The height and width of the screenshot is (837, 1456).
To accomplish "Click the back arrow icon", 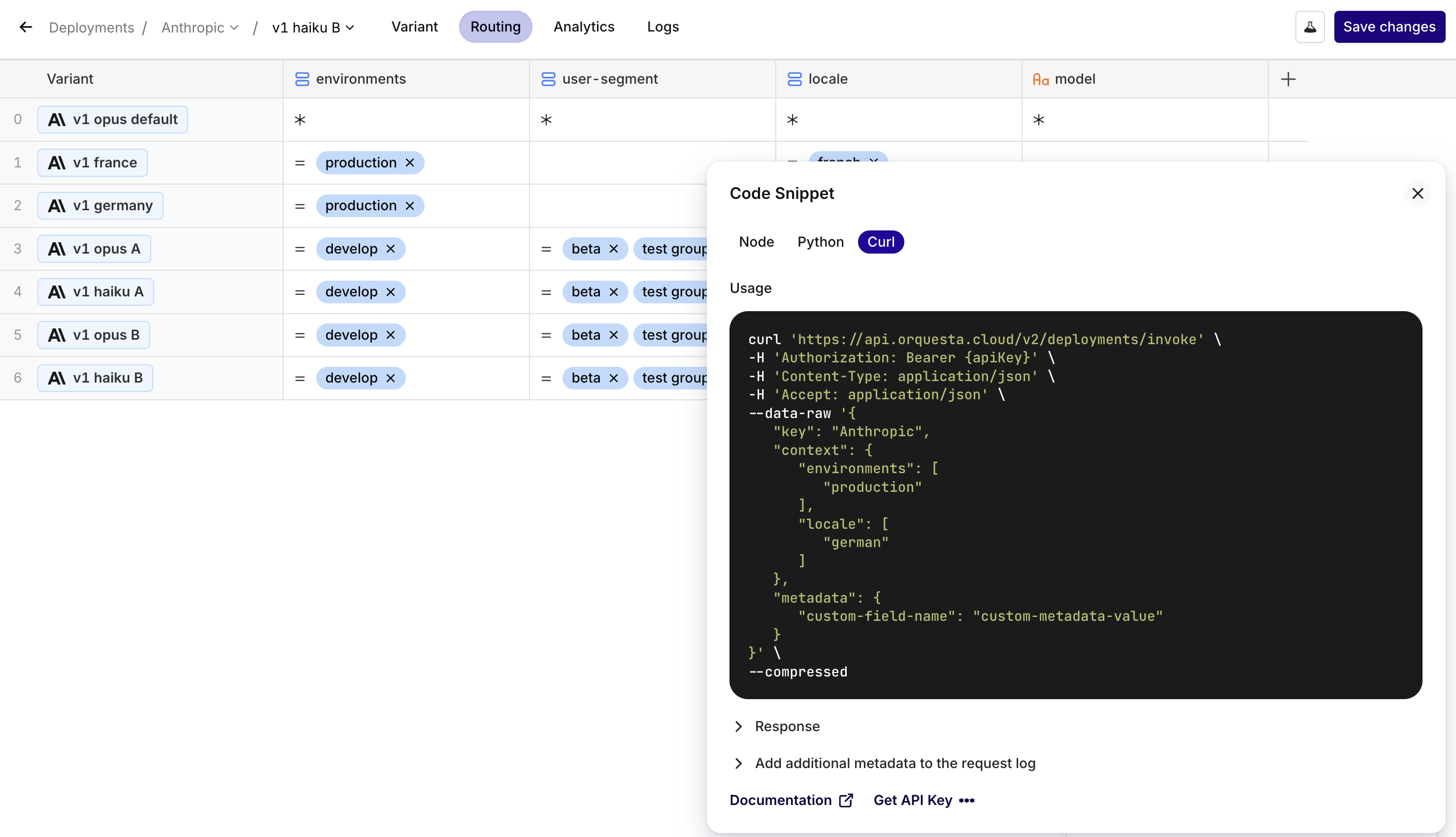I will [x=25, y=27].
